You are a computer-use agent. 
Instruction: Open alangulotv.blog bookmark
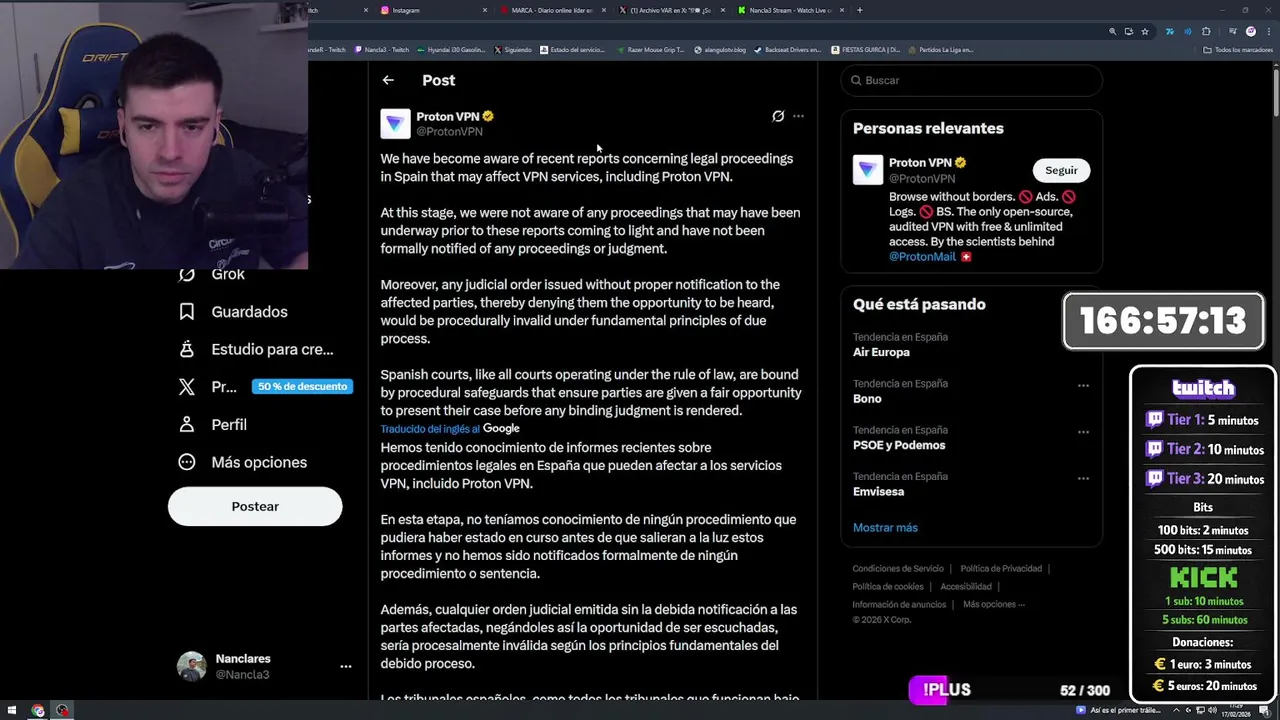[720, 50]
